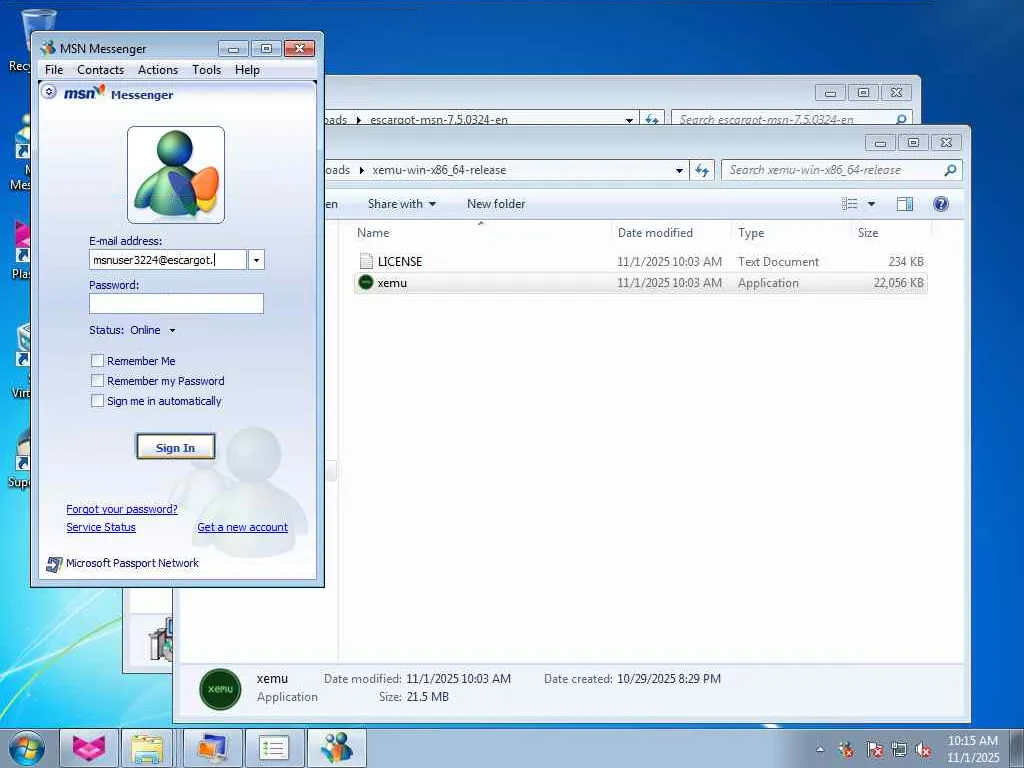This screenshot has width=1024, height=768.
Task: Click the Sign In button
Action: tap(175, 447)
